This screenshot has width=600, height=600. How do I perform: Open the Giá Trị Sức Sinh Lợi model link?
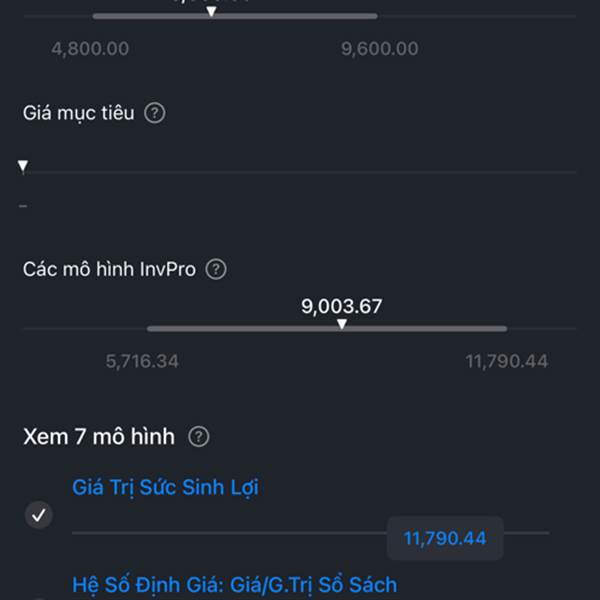coord(165,487)
